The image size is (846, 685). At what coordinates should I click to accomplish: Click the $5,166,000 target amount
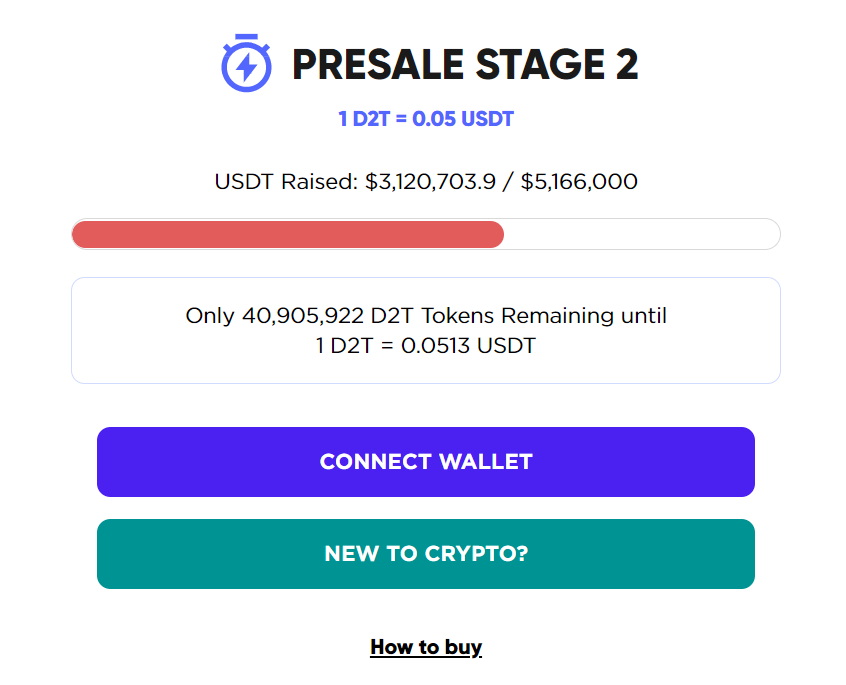click(579, 182)
